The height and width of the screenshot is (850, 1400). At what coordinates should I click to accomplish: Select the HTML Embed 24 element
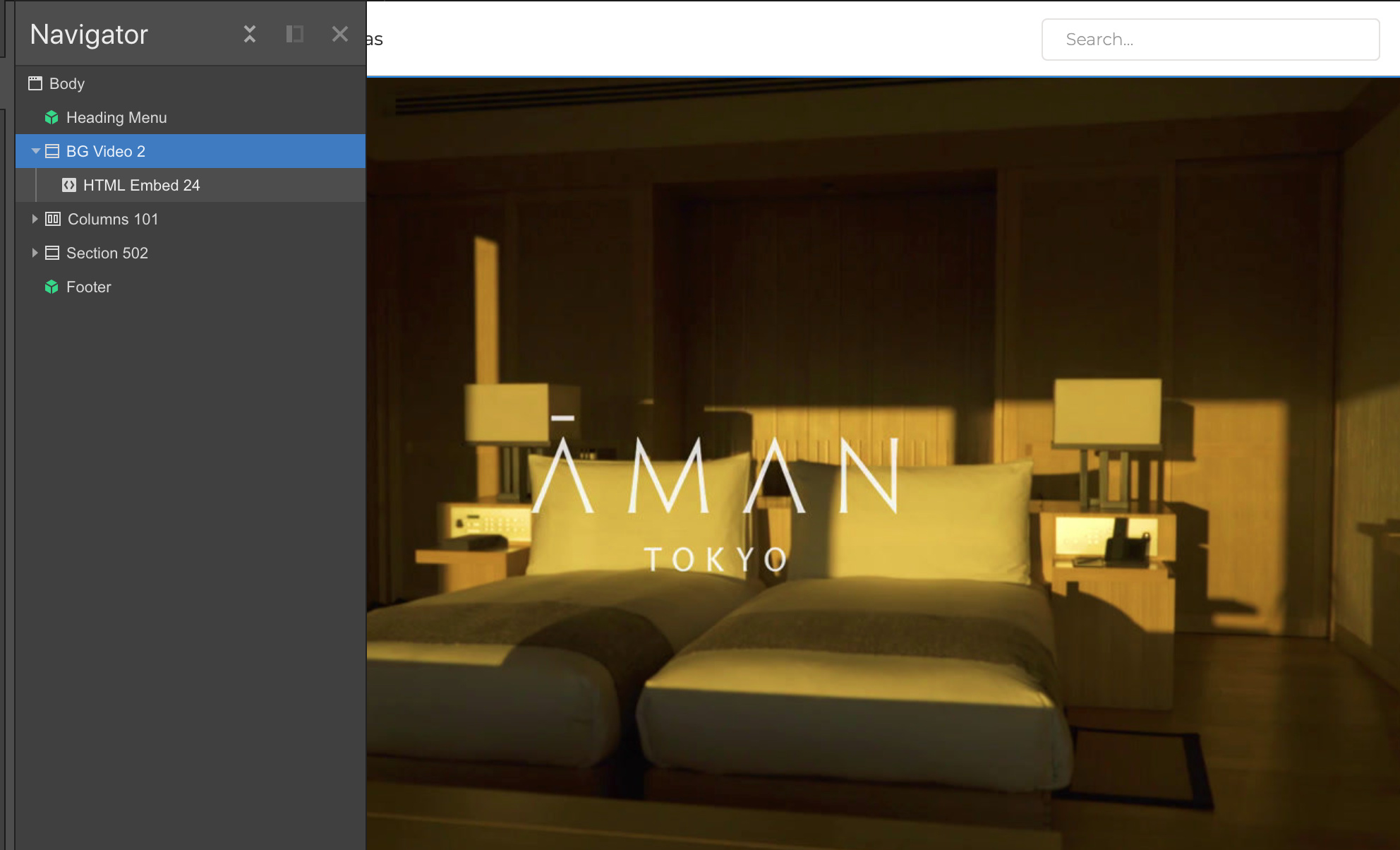141,185
